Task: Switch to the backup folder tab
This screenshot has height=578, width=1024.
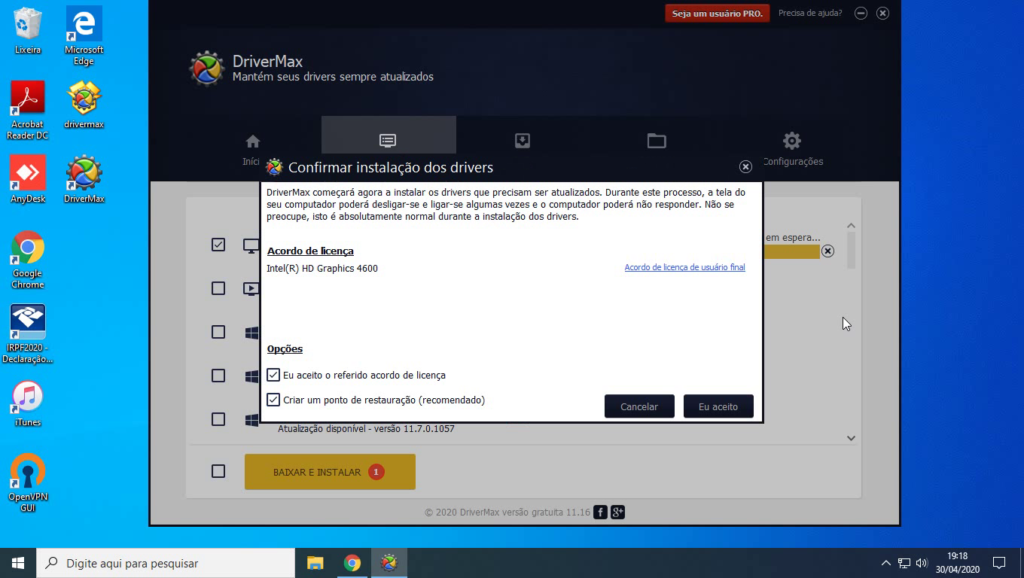Action: click(656, 141)
